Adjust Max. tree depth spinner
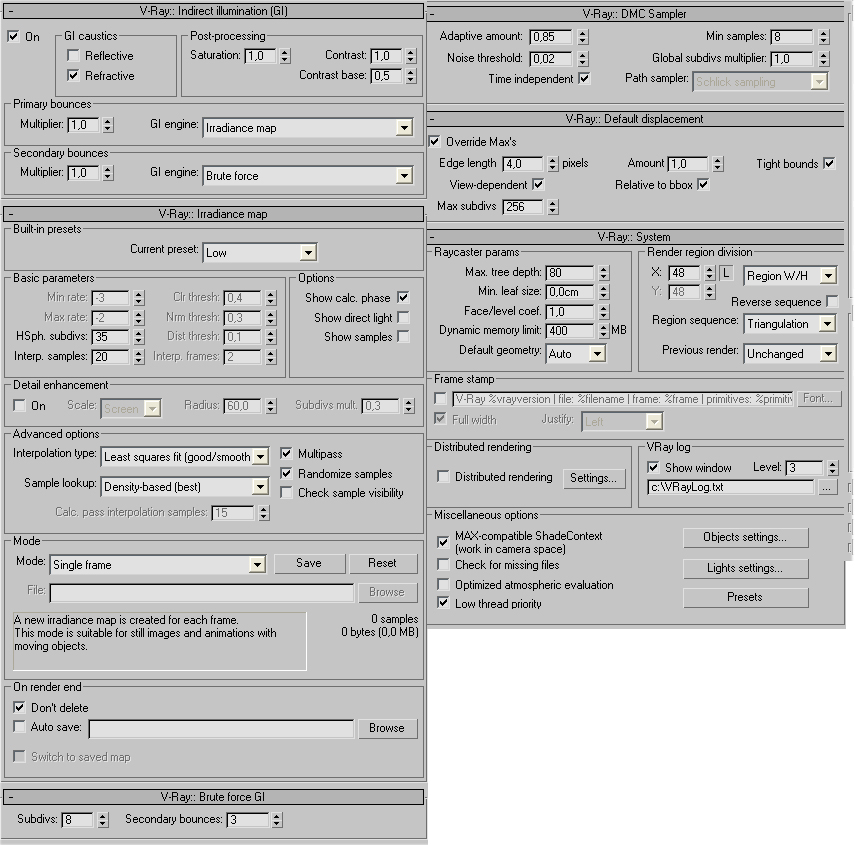 [x=604, y=273]
